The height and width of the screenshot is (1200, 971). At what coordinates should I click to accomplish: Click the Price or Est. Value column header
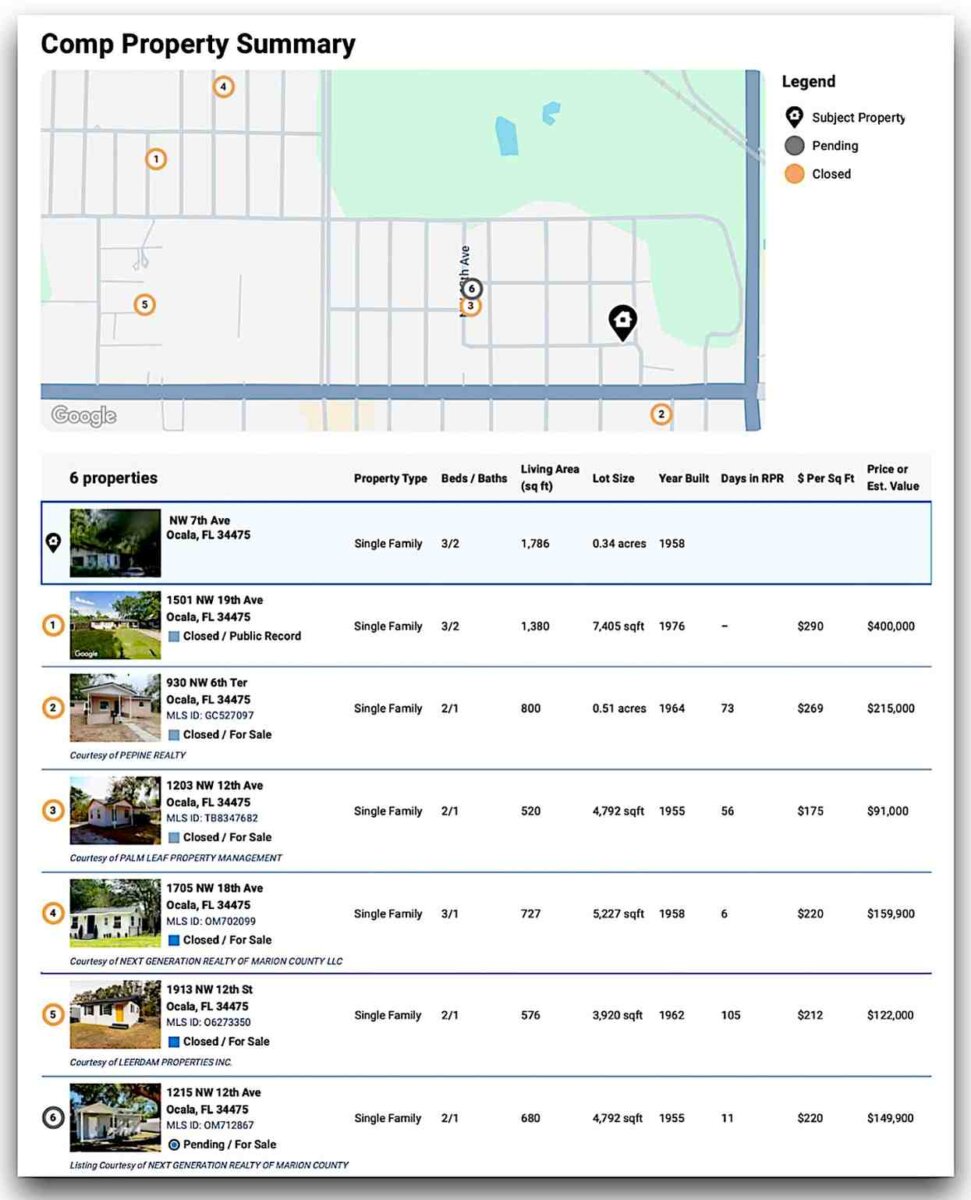[x=892, y=478]
